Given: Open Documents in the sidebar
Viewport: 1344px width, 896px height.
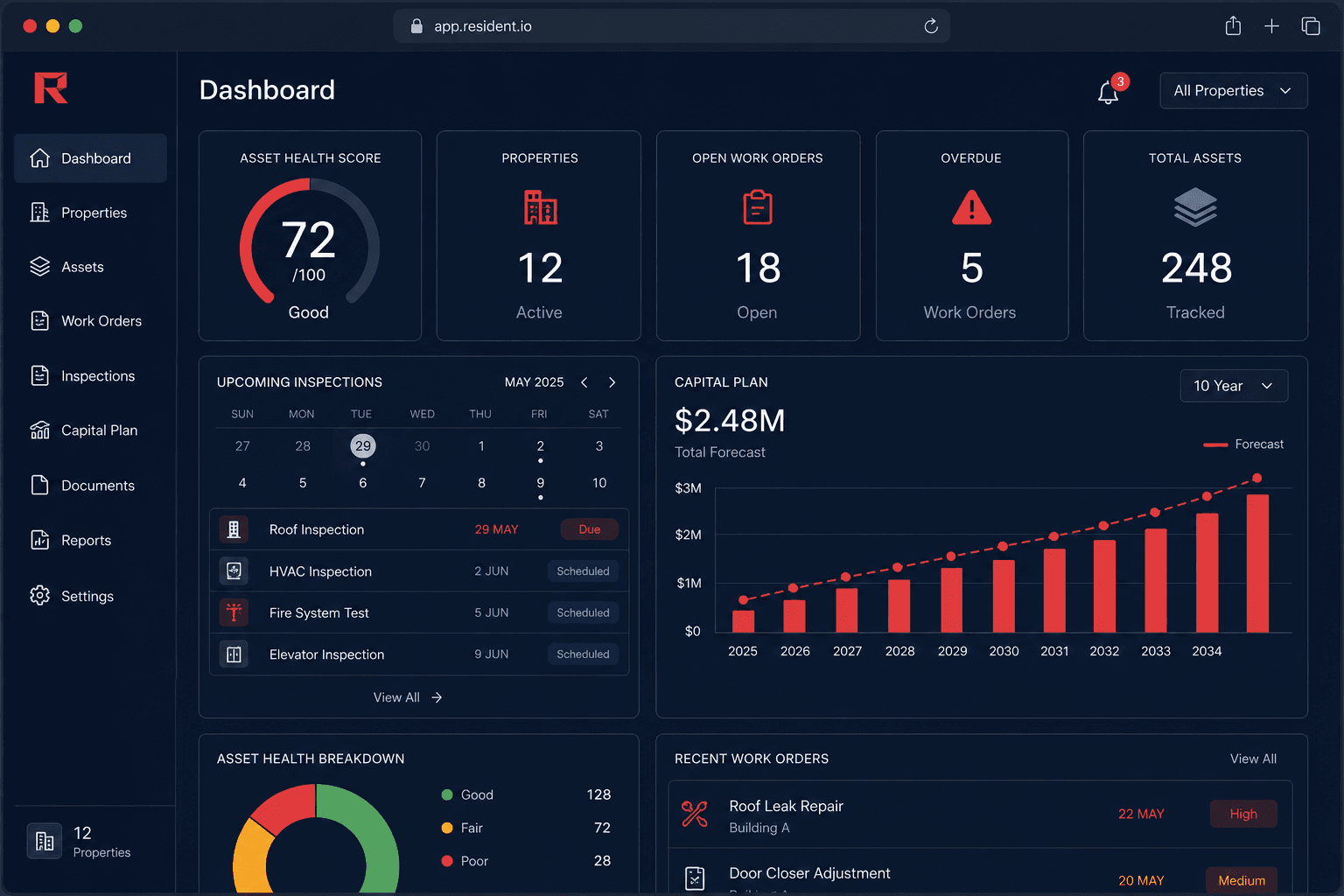Looking at the screenshot, I should (x=90, y=486).
